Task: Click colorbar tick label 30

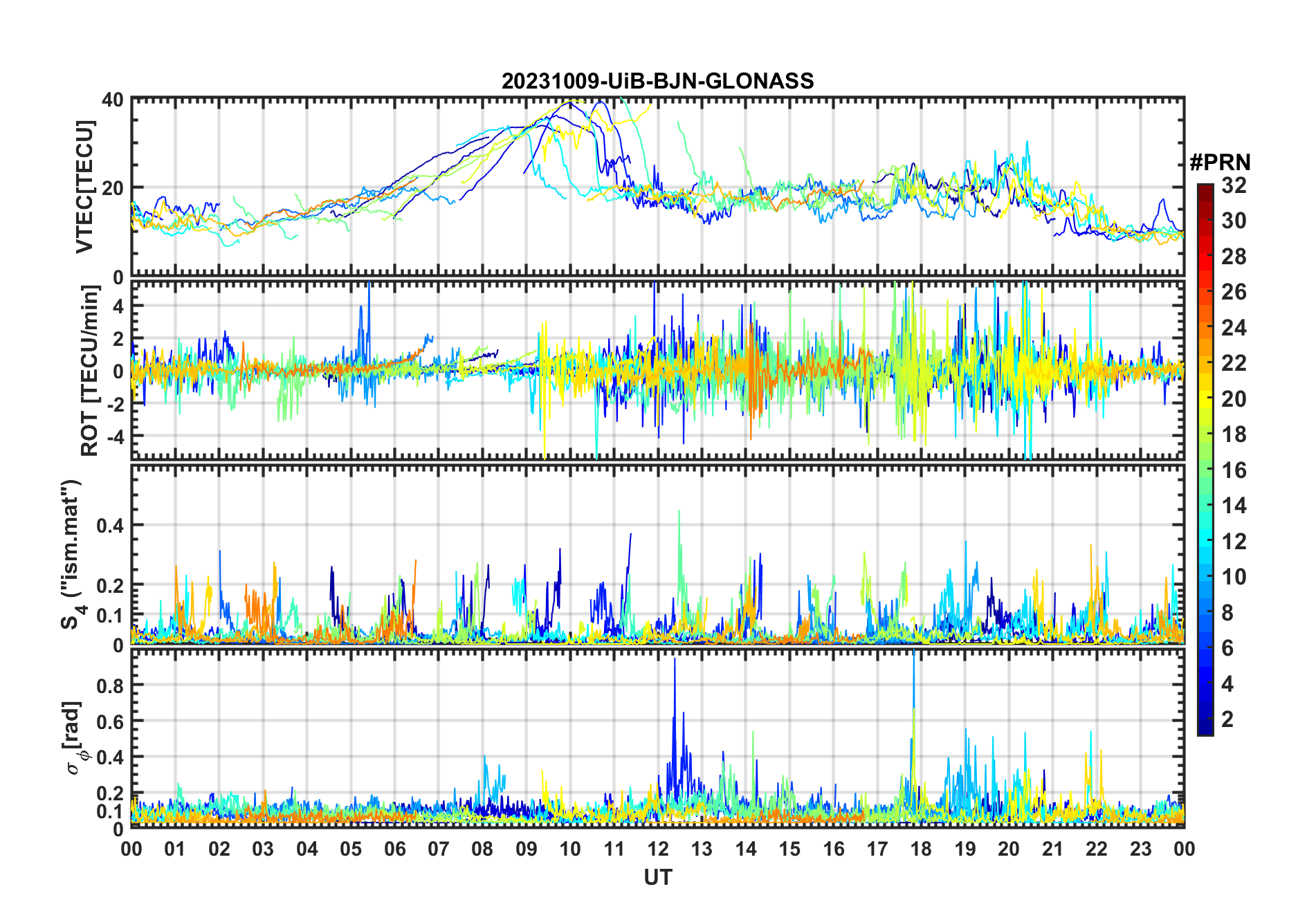Action: coord(1234,221)
